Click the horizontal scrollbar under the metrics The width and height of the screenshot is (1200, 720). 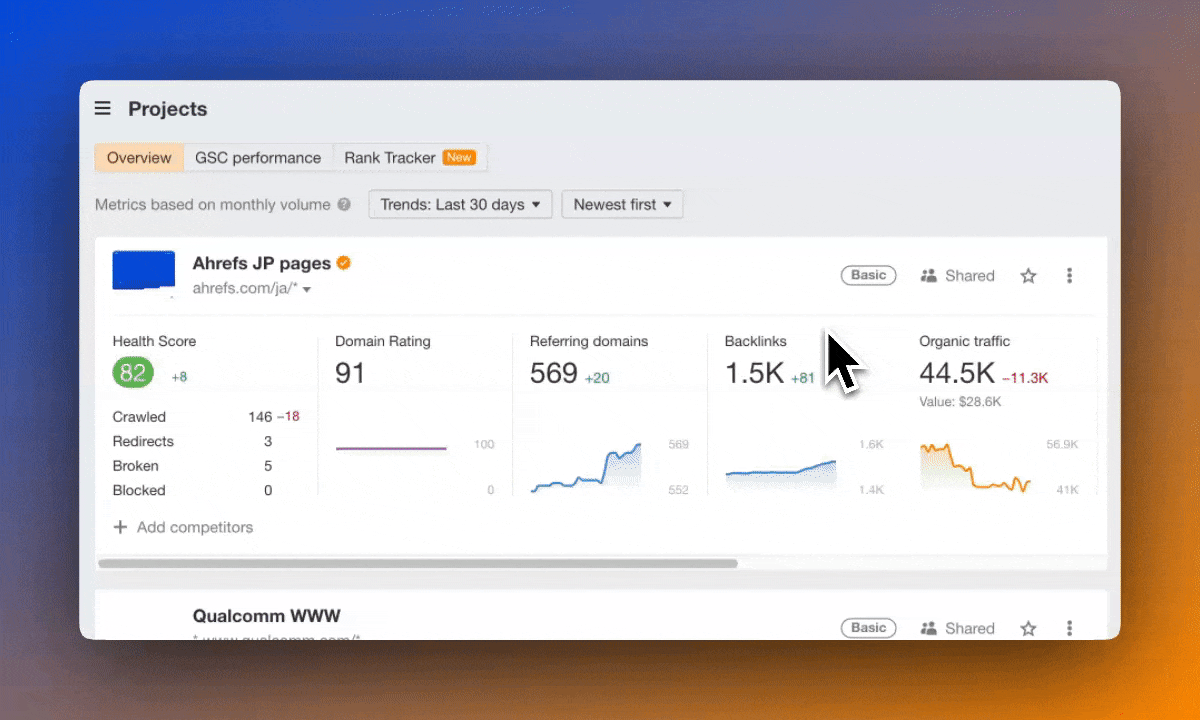(418, 564)
